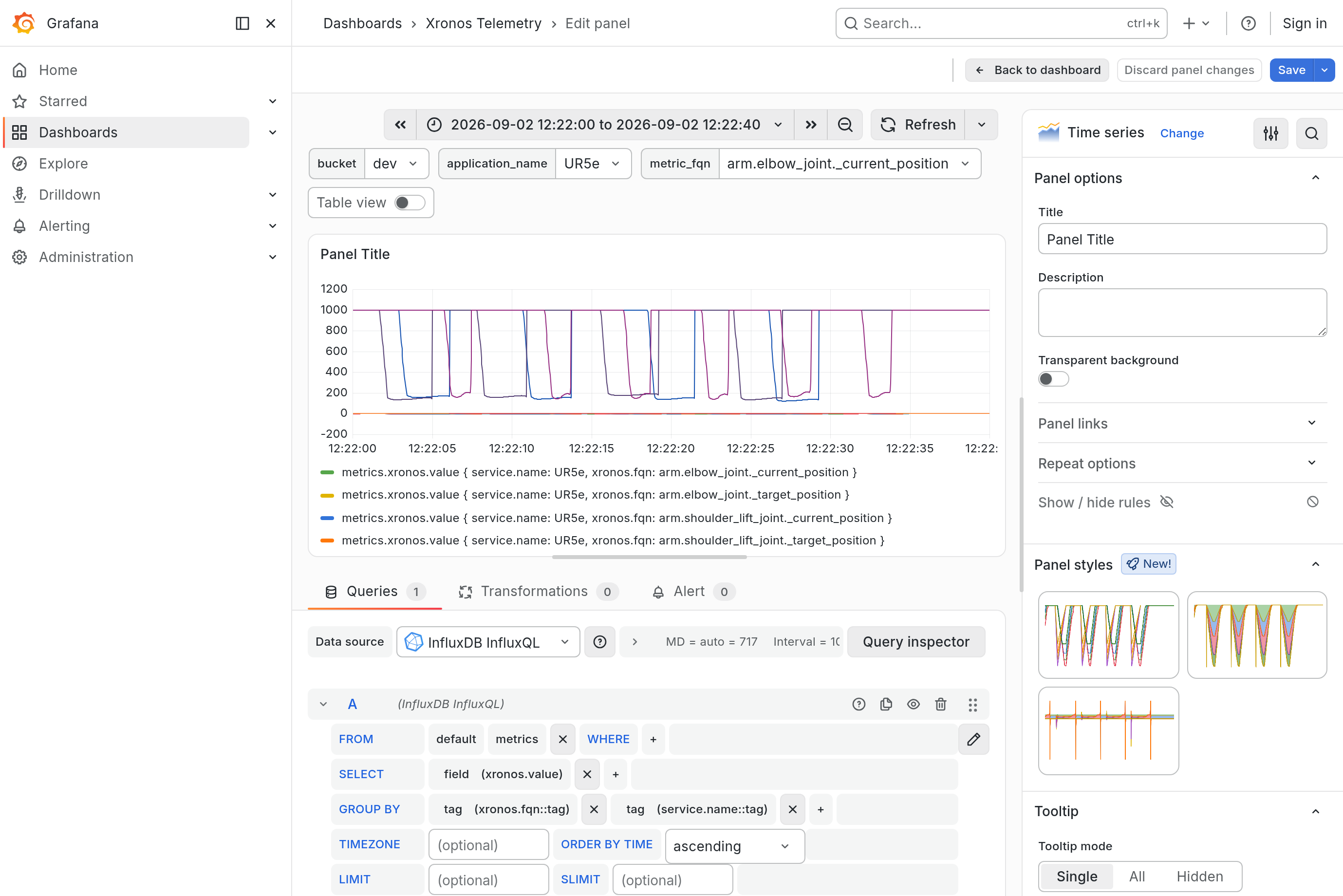Toggle Transparent background switch
This screenshot has height=896, width=1343.
point(1053,379)
